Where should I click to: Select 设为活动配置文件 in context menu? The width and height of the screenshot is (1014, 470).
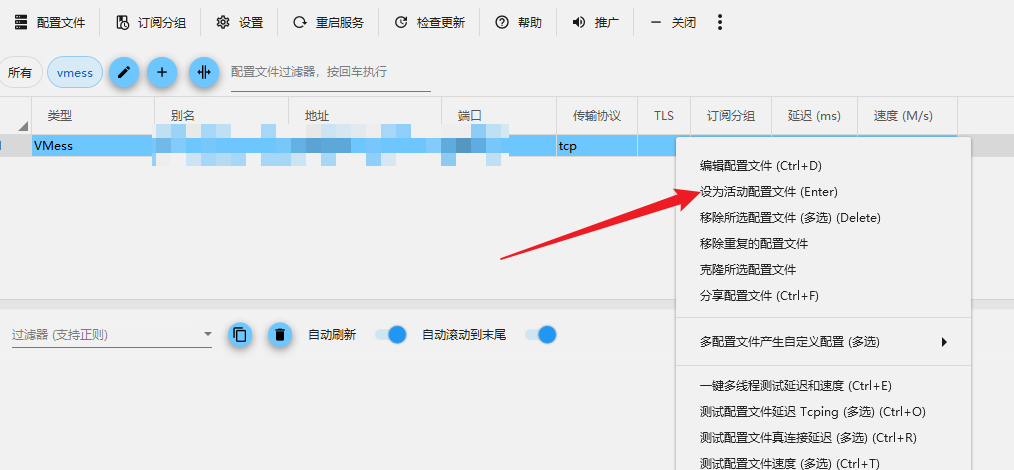pyautogui.click(x=768, y=191)
